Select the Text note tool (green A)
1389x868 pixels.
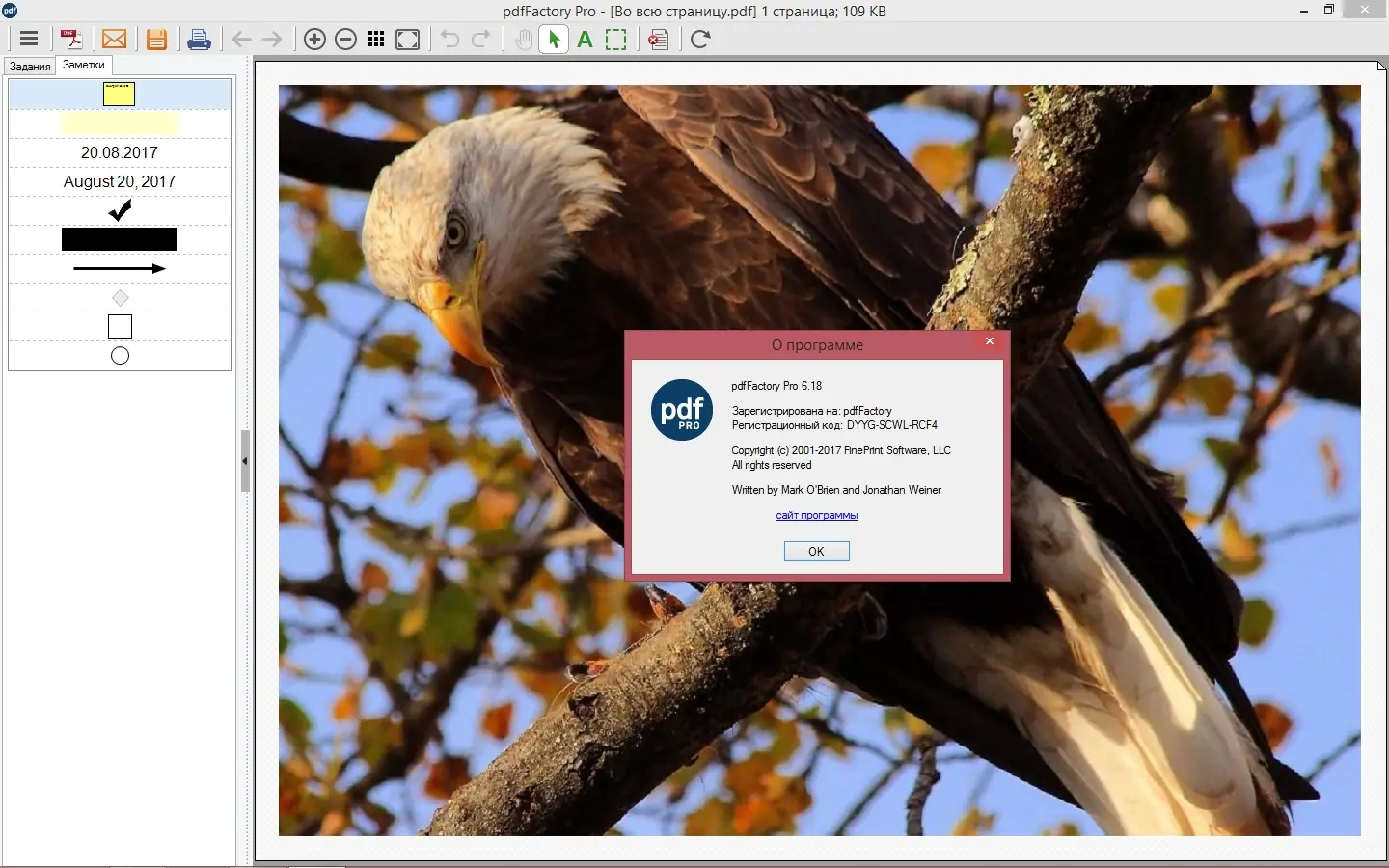pyautogui.click(x=585, y=40)
